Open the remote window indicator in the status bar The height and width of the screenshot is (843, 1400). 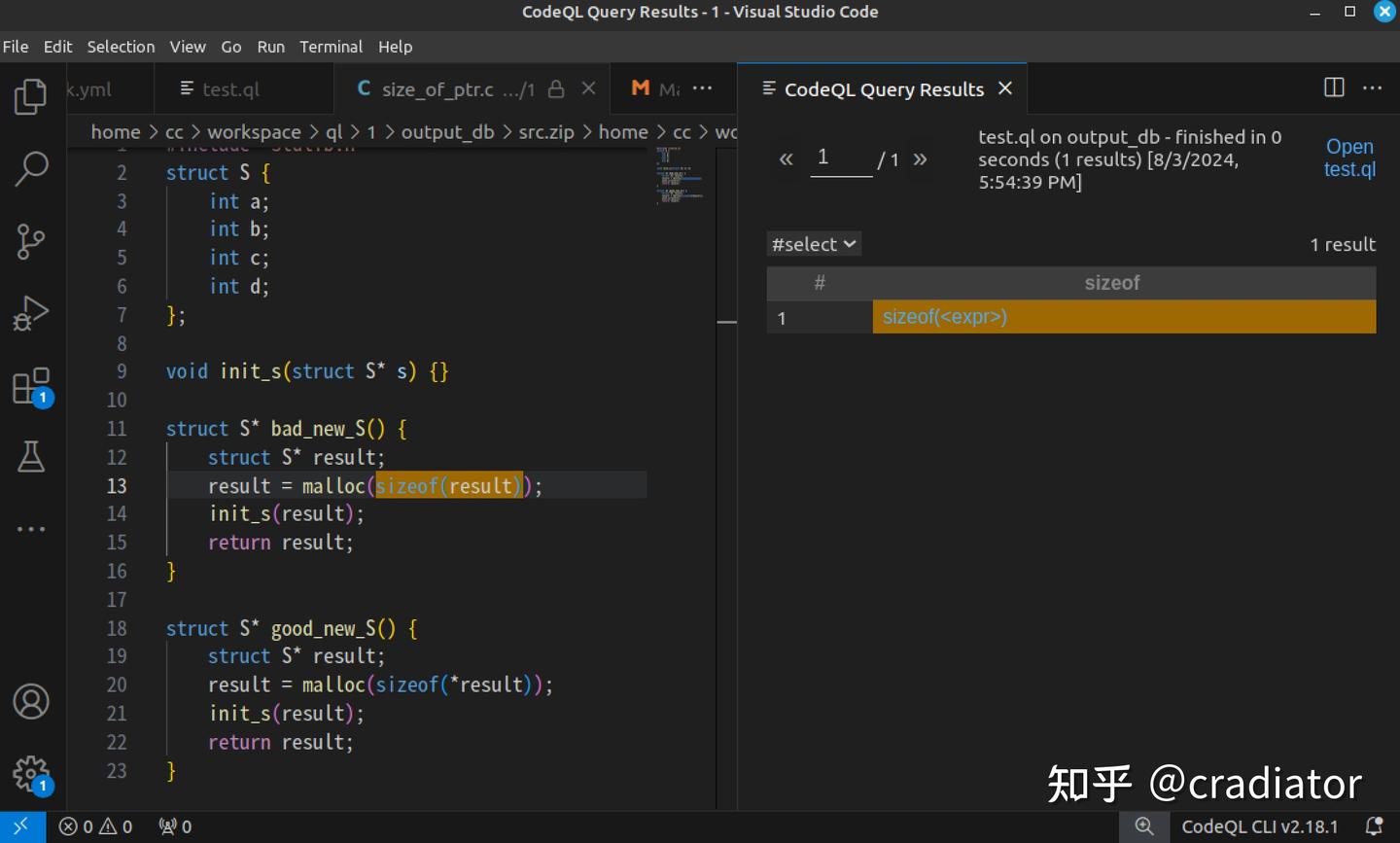click(19, 826)
